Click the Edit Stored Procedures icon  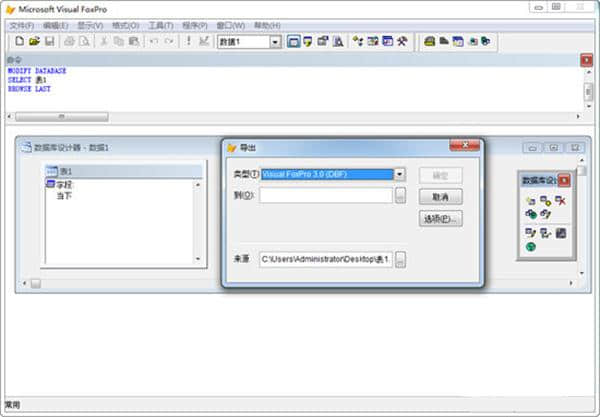coord(561,233)
